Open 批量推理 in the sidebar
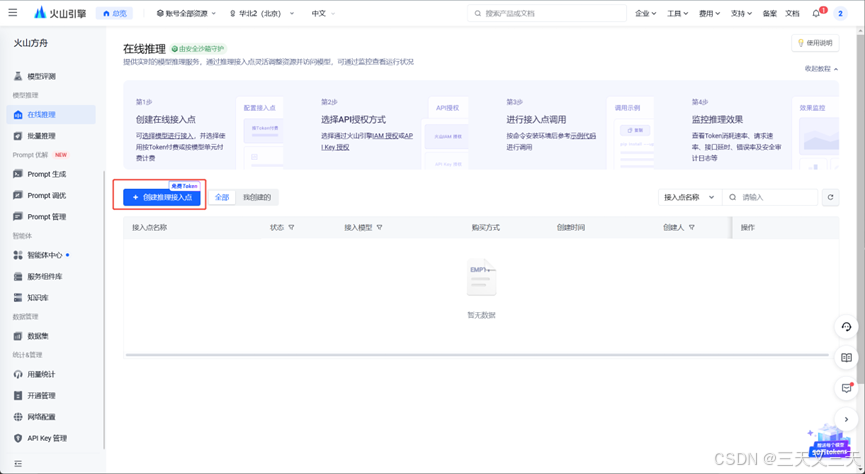Image resolution: width=865 pixels, height=474 pixels. (x=41, y=136)
